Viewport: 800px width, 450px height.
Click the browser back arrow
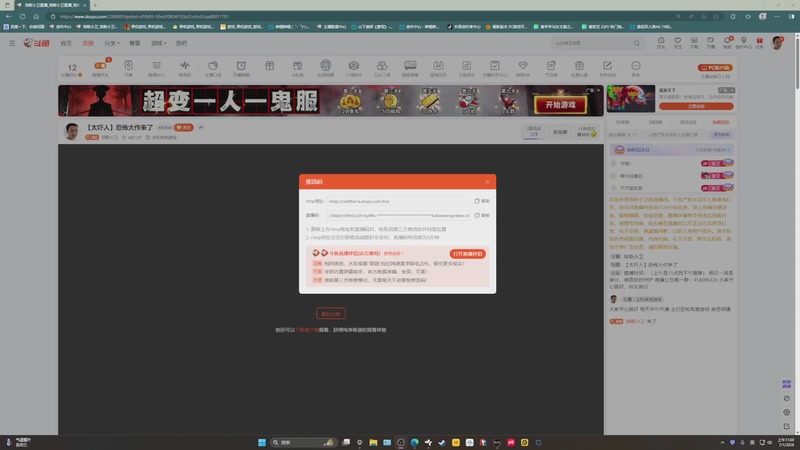point(9,16)
